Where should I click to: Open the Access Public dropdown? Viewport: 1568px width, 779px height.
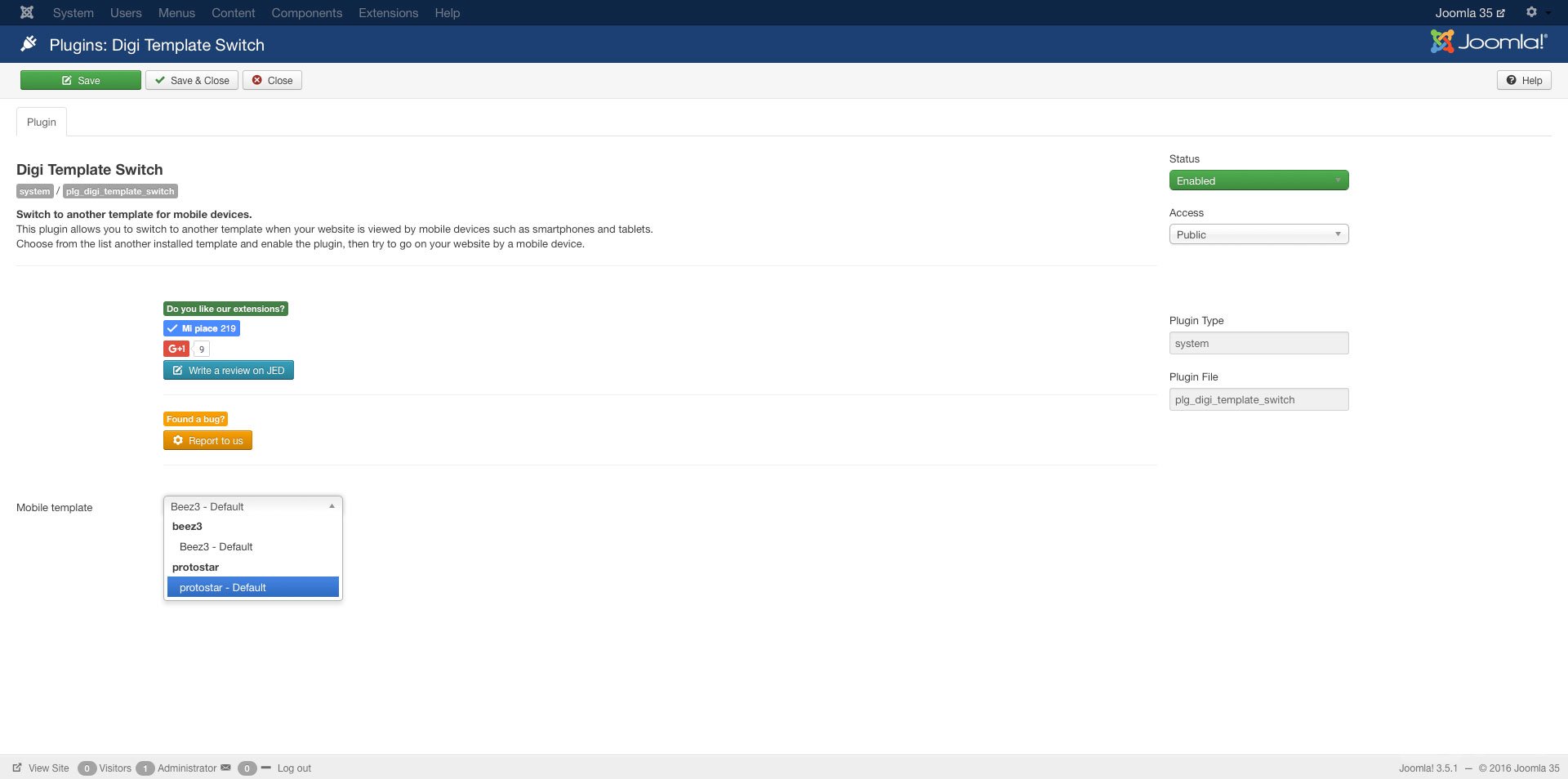coord(1258,234)
